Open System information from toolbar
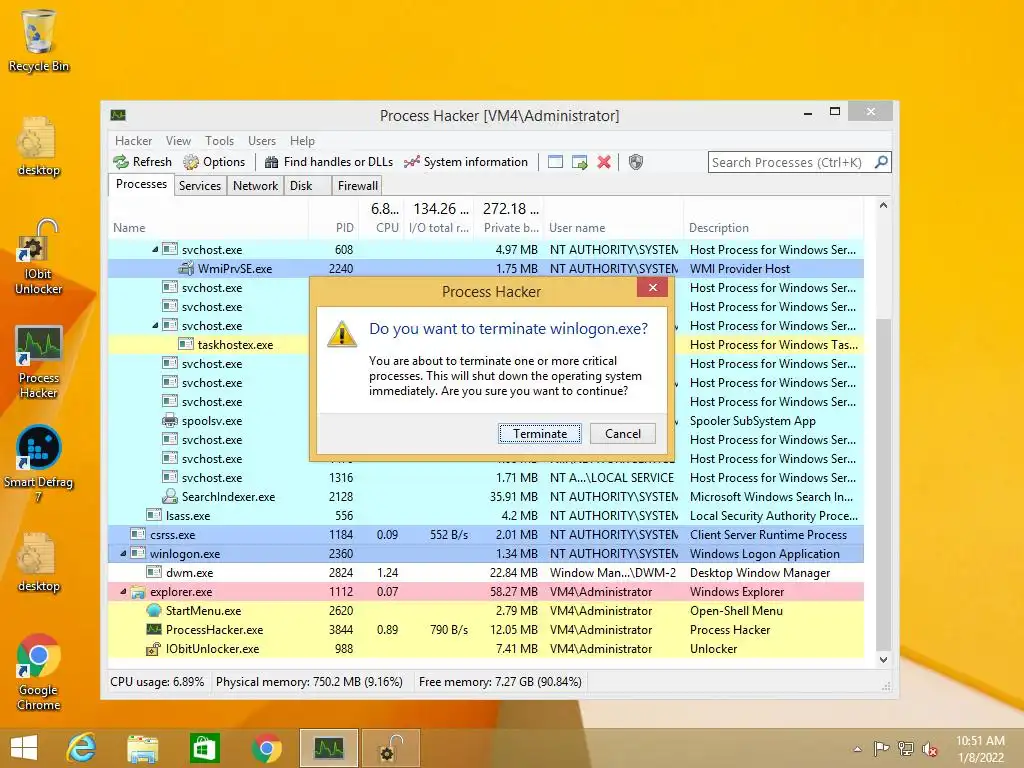The height and width of the screenshot is (768, 1024). (466, 162)
